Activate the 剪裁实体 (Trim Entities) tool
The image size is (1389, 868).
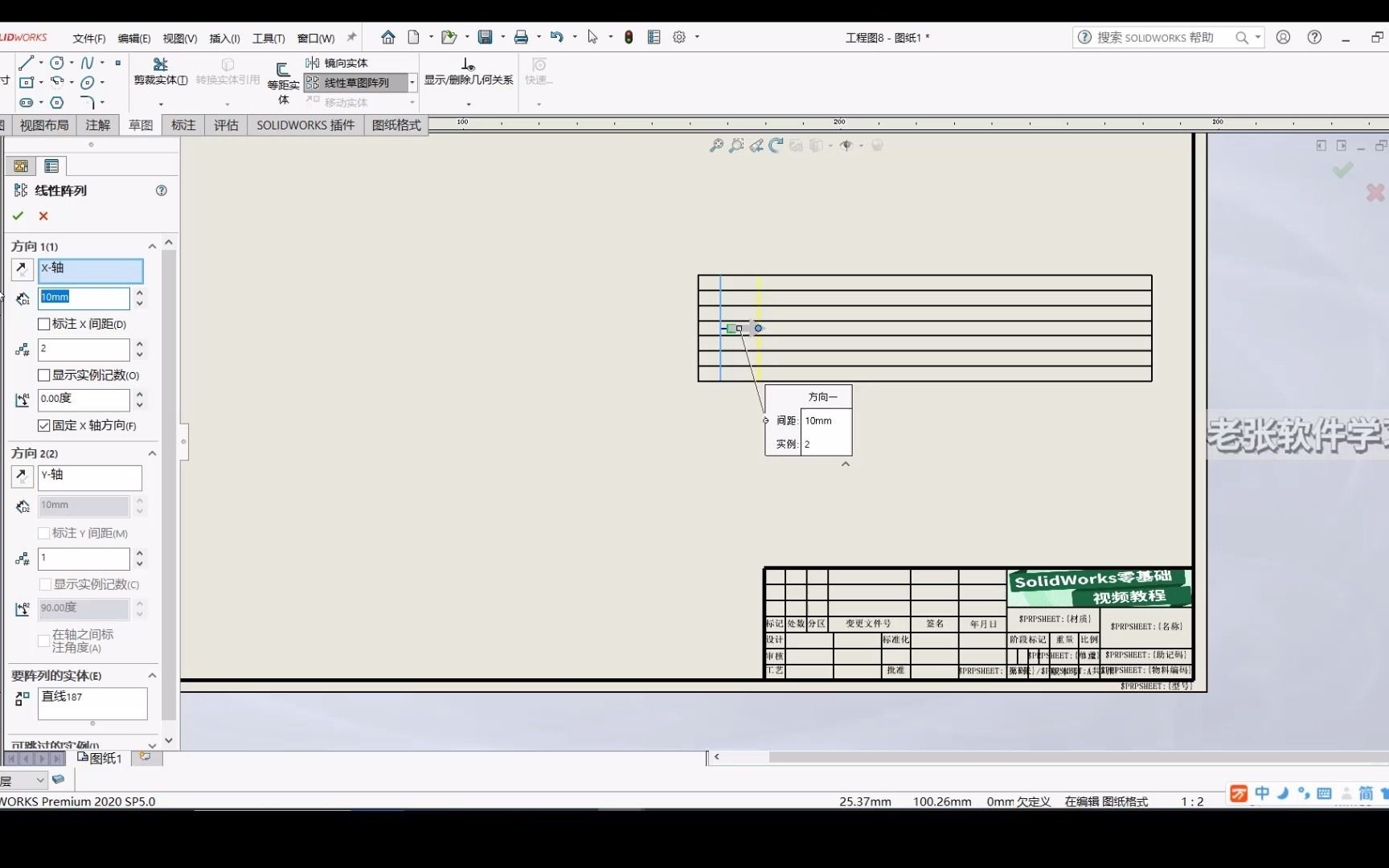tap(159, 72)
